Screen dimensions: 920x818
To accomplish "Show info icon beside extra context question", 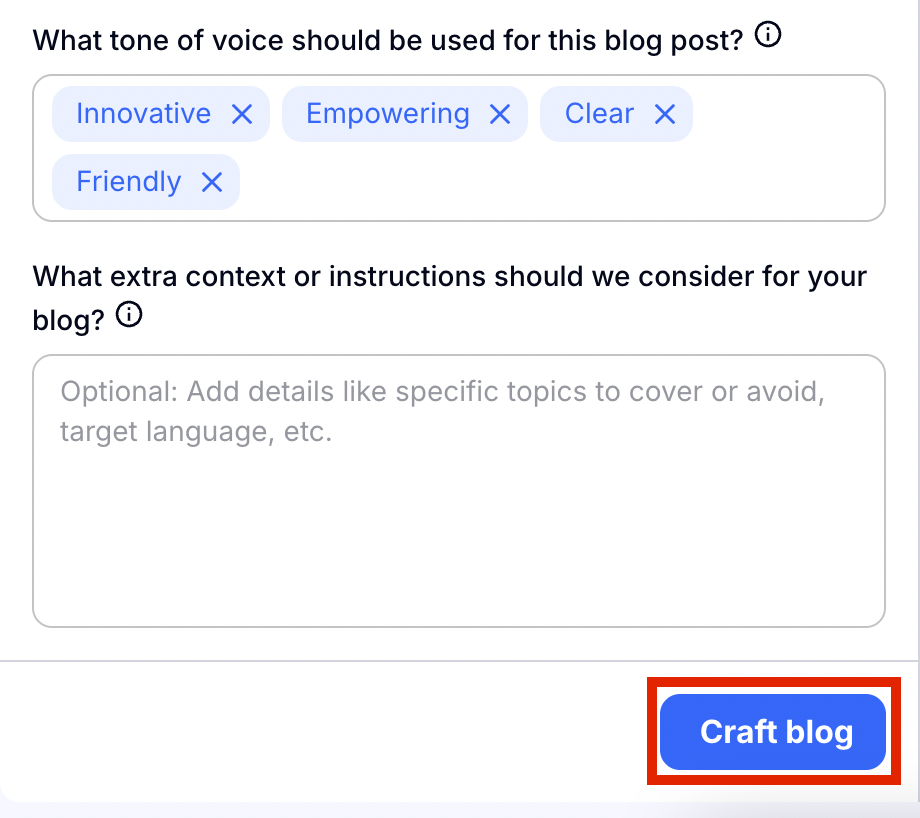I will pos(129,316).
